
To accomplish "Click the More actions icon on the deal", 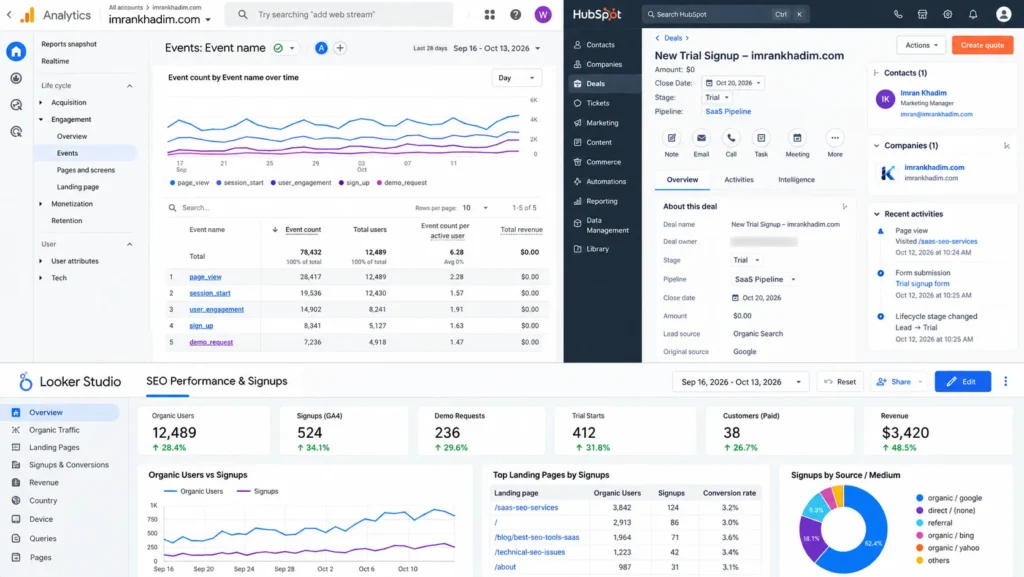I will point(835,138).
